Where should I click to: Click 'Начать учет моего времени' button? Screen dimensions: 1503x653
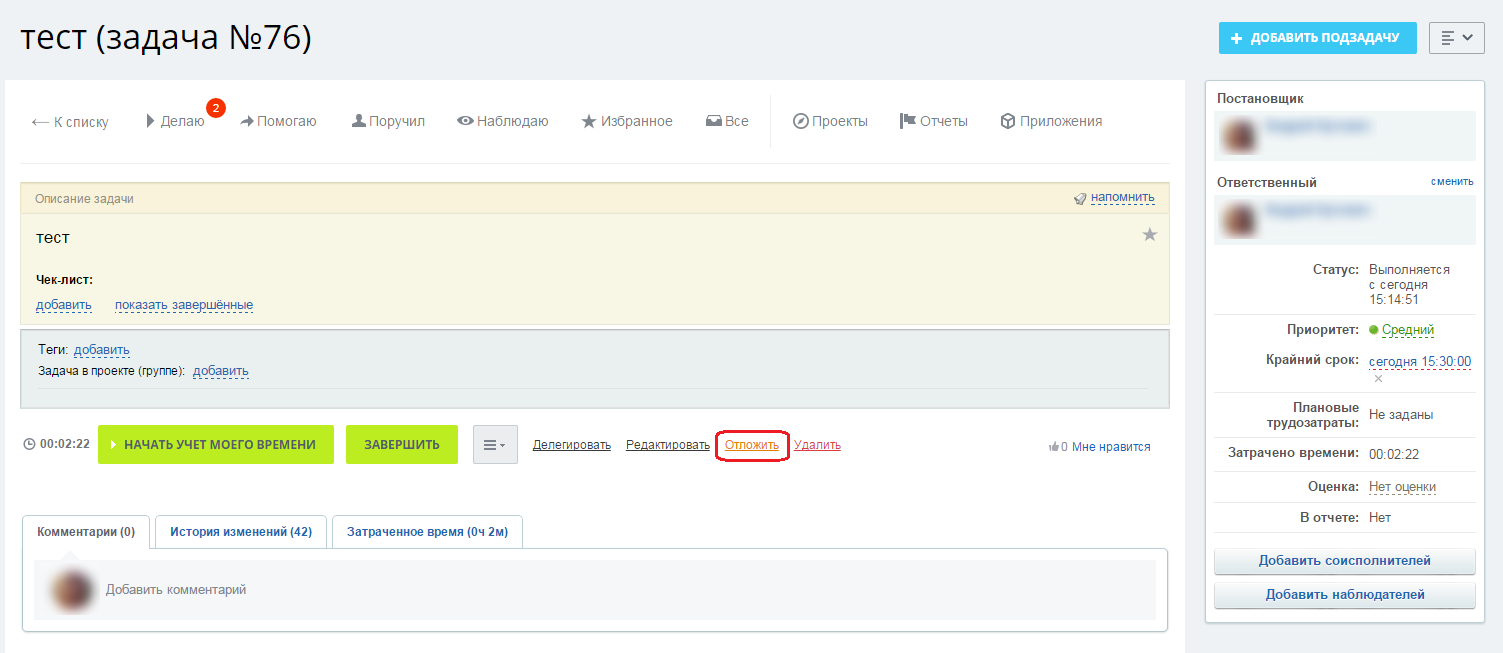[x=216, y=445]
